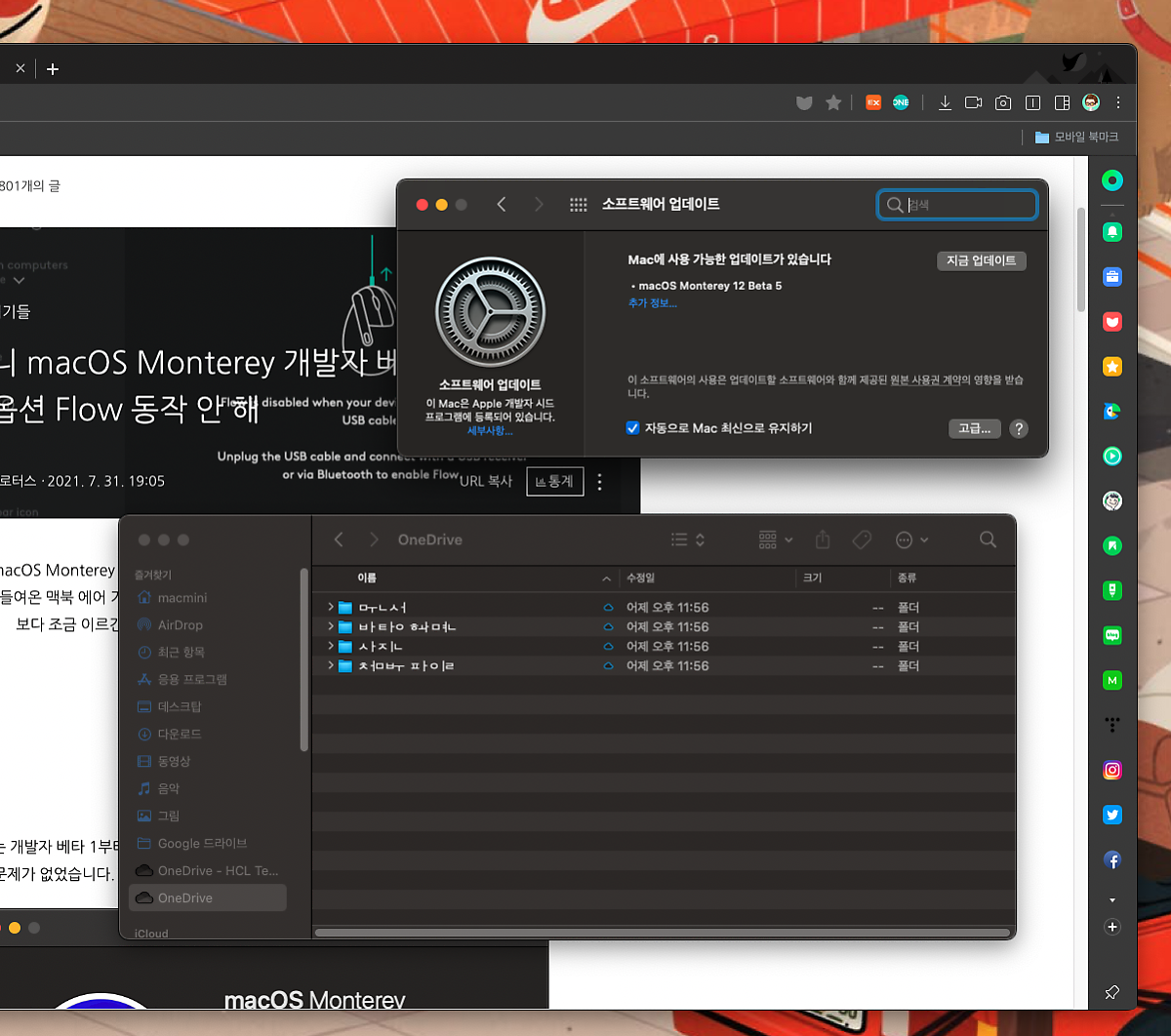Toggle keep Mac up to date checkbox

coord(632,428)
